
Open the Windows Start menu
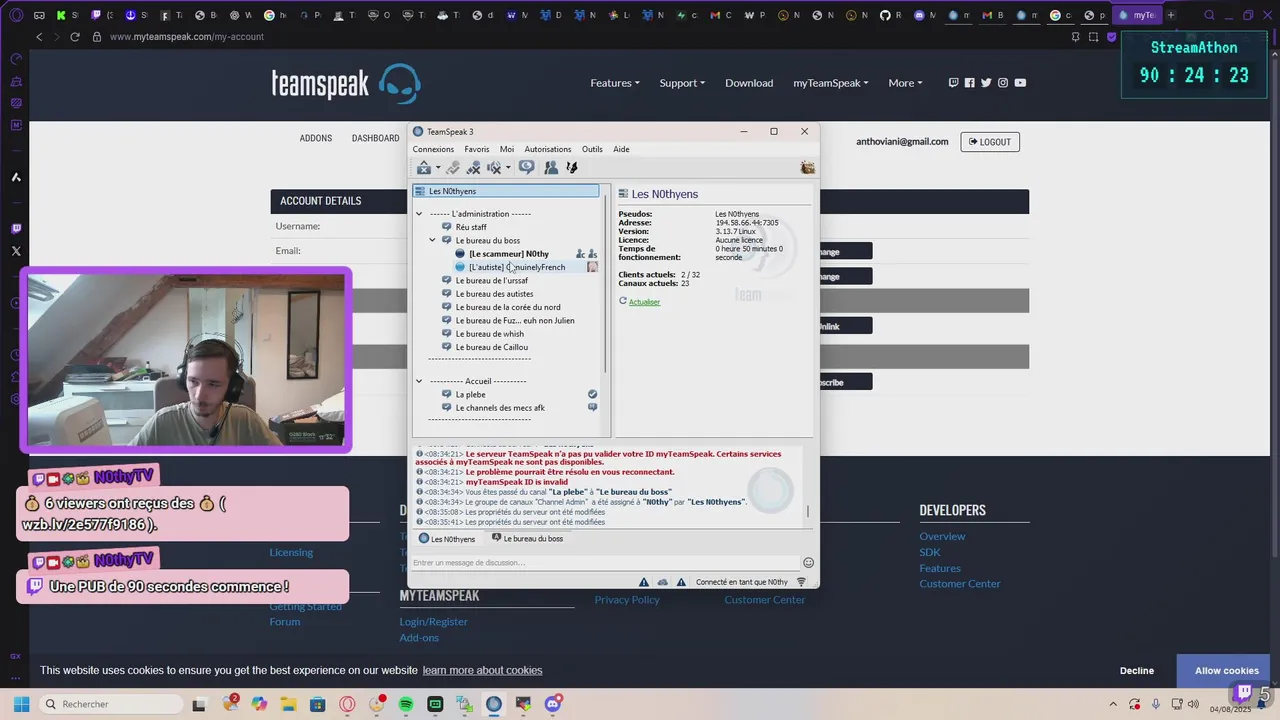21,704
